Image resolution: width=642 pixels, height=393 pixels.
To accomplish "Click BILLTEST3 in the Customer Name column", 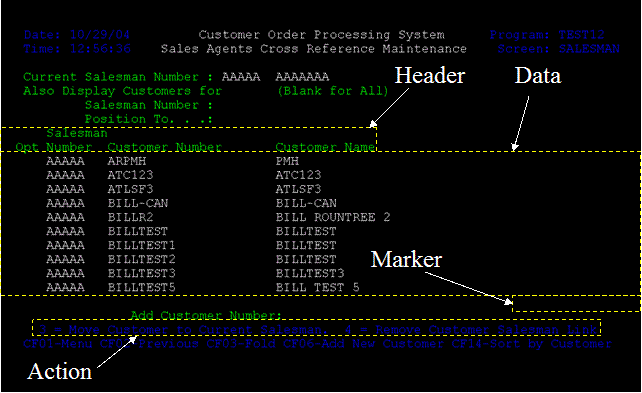I will click(310, 273).
